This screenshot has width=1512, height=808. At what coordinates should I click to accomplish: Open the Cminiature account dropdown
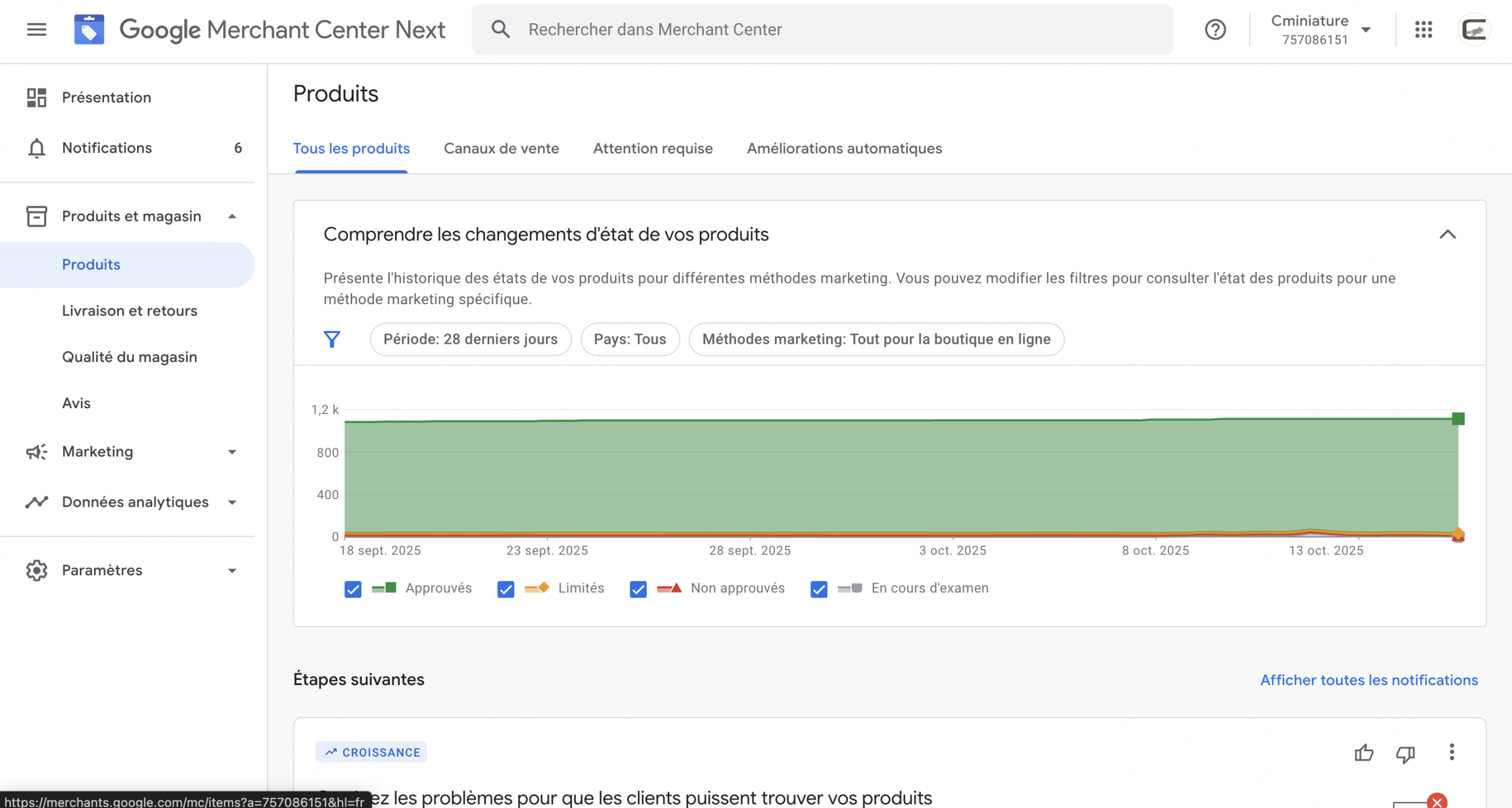(1321, 30)
